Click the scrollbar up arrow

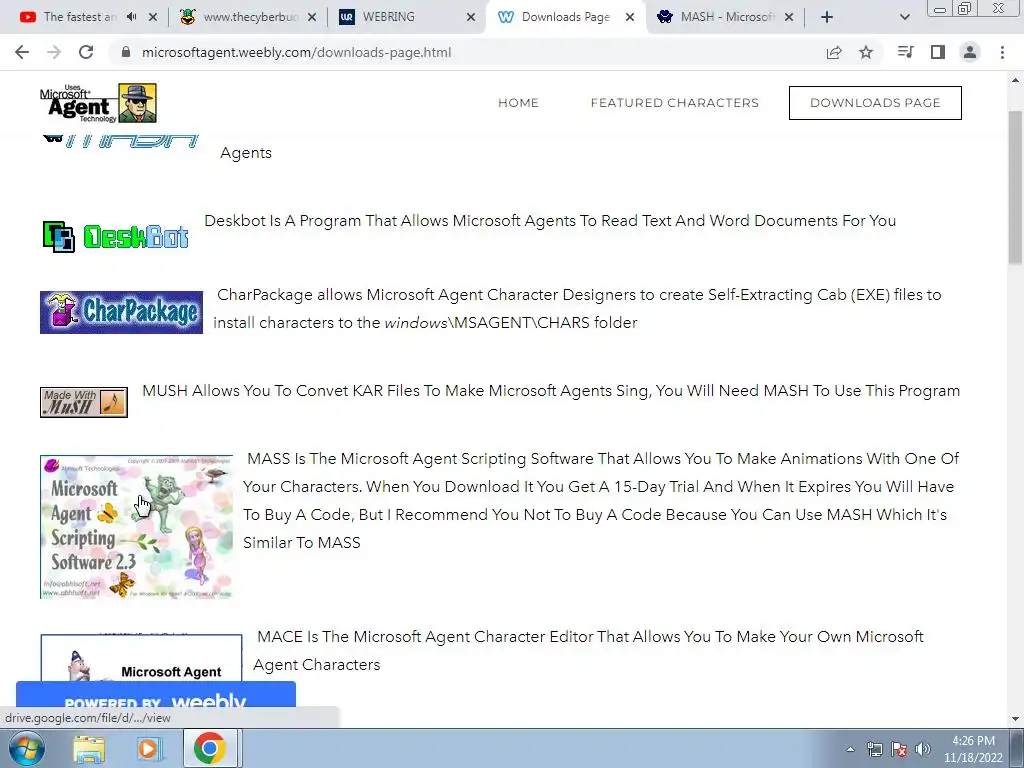(1016, 80)
